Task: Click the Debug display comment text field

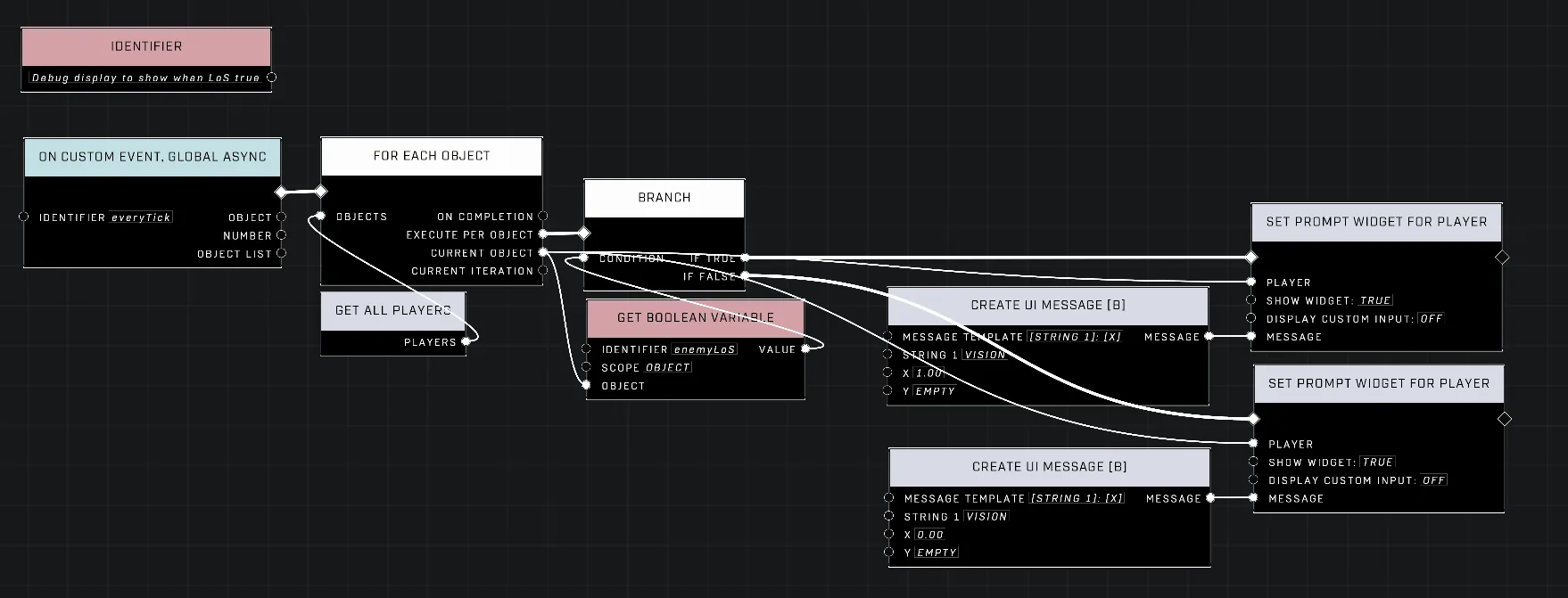Action: pos(145,78)
